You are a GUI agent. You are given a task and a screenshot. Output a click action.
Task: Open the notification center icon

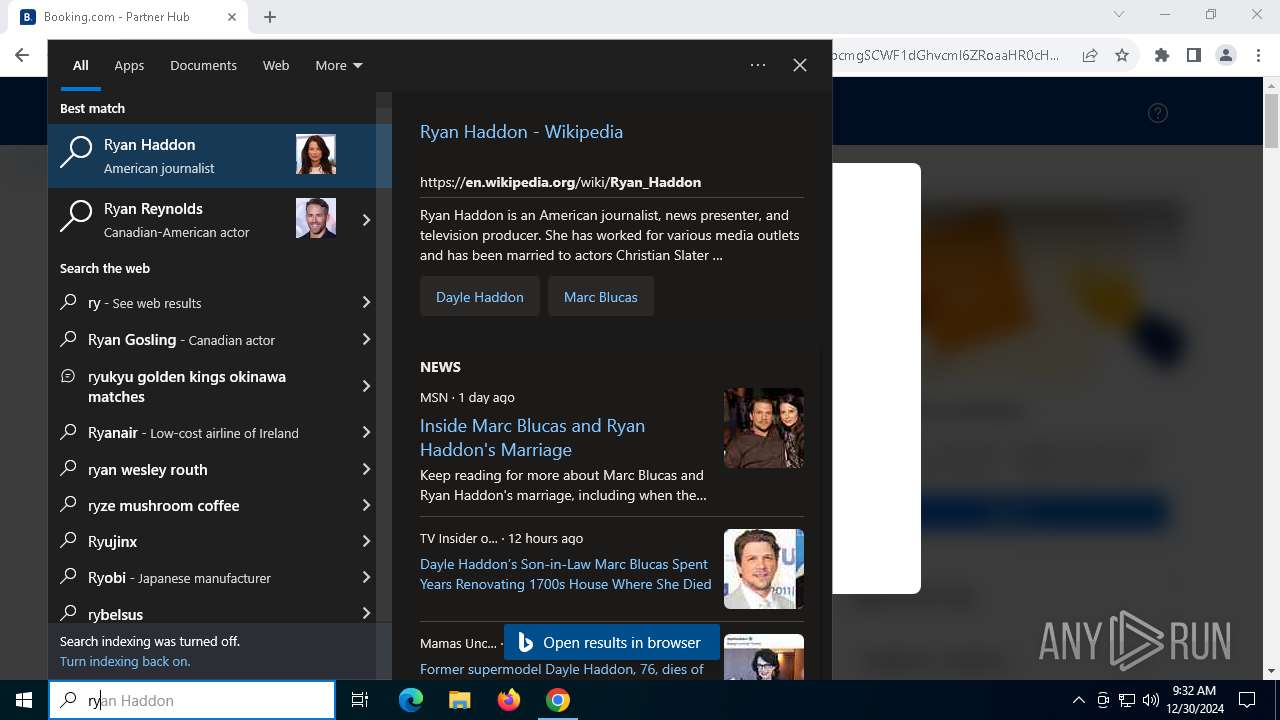tap(1247, 700)
